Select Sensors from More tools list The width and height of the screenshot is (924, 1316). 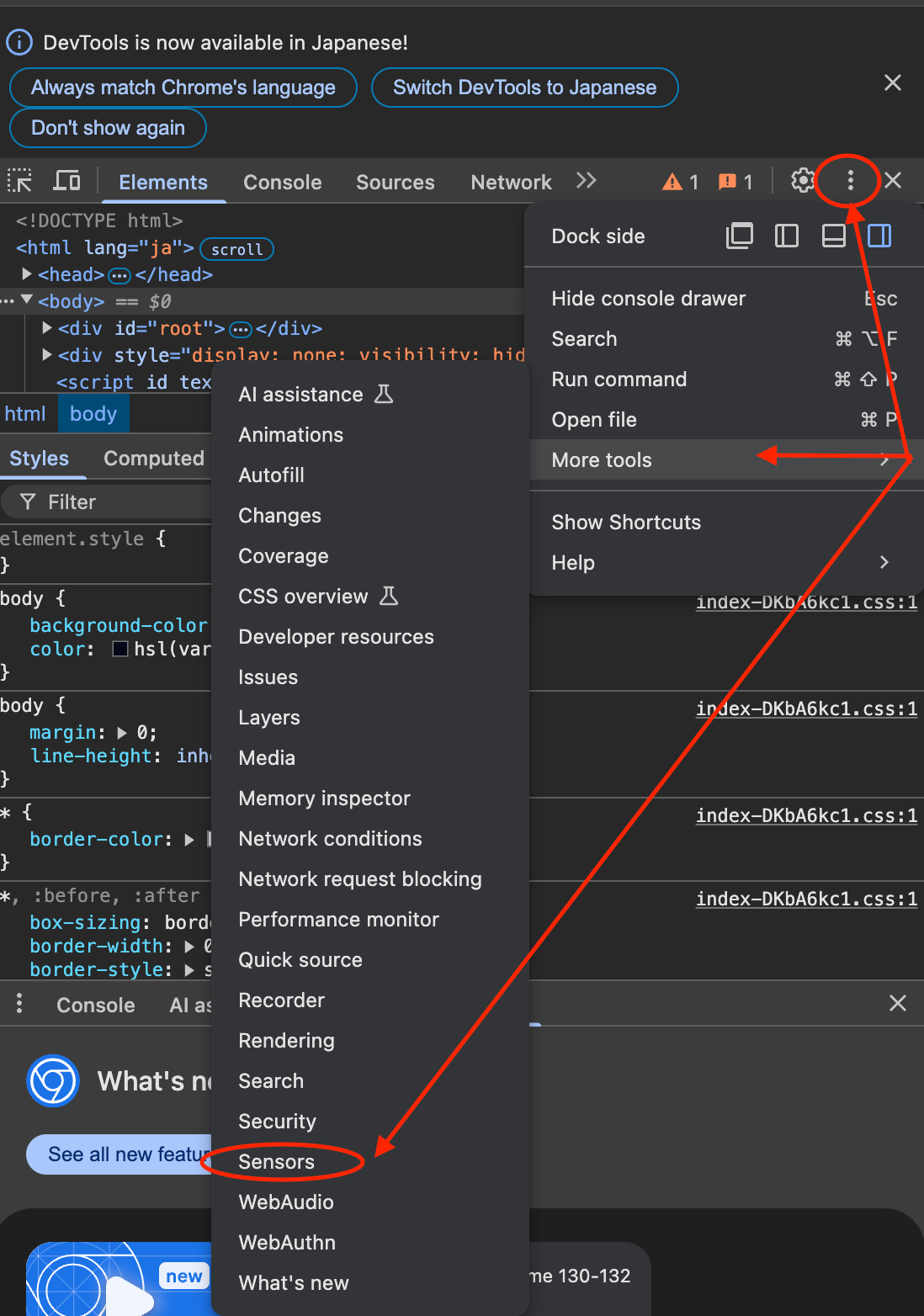pyautogui.click(x=276, y=1162)
